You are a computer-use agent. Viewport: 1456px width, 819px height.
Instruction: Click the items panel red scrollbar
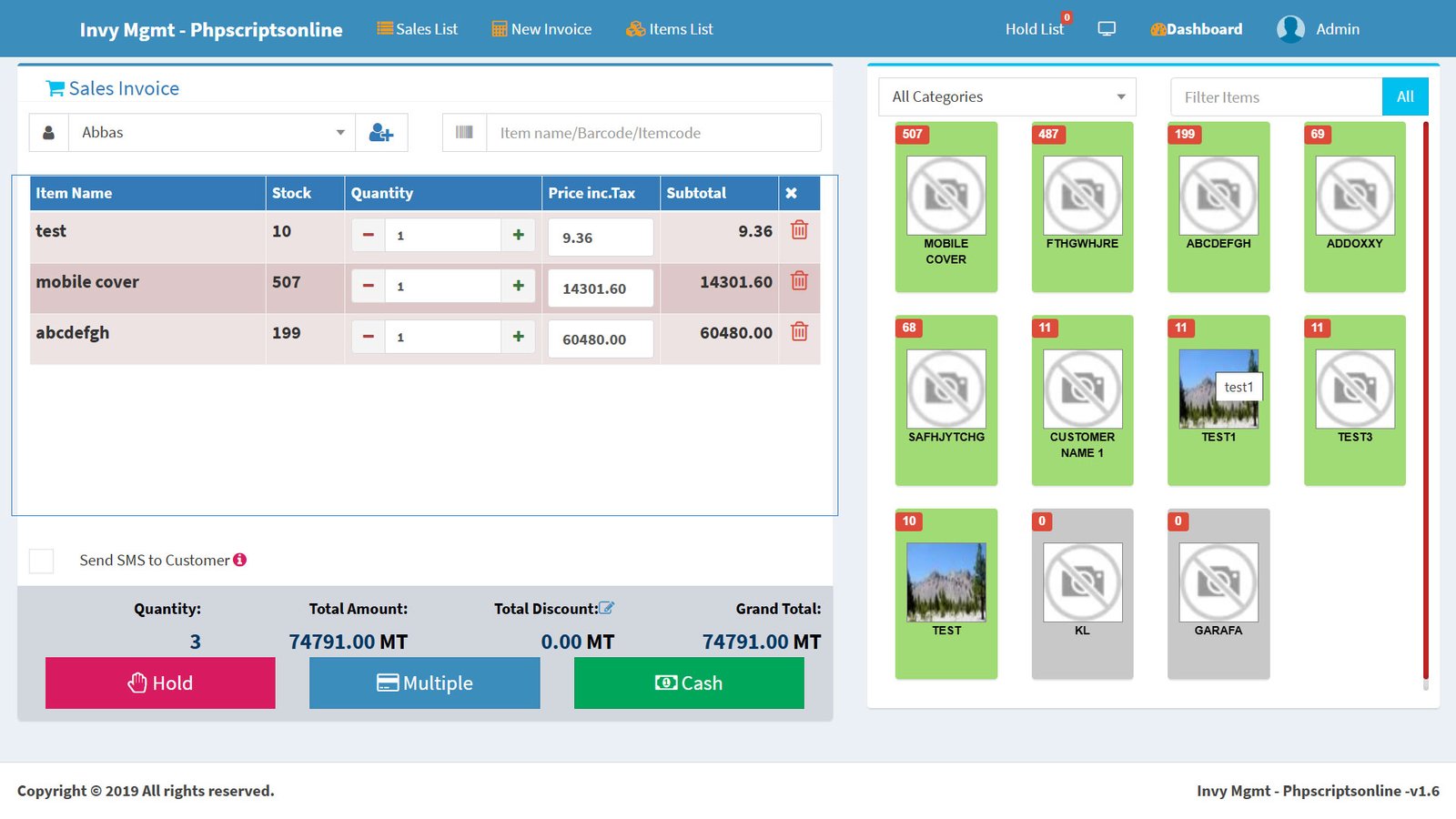click(x=1425, y=400)
